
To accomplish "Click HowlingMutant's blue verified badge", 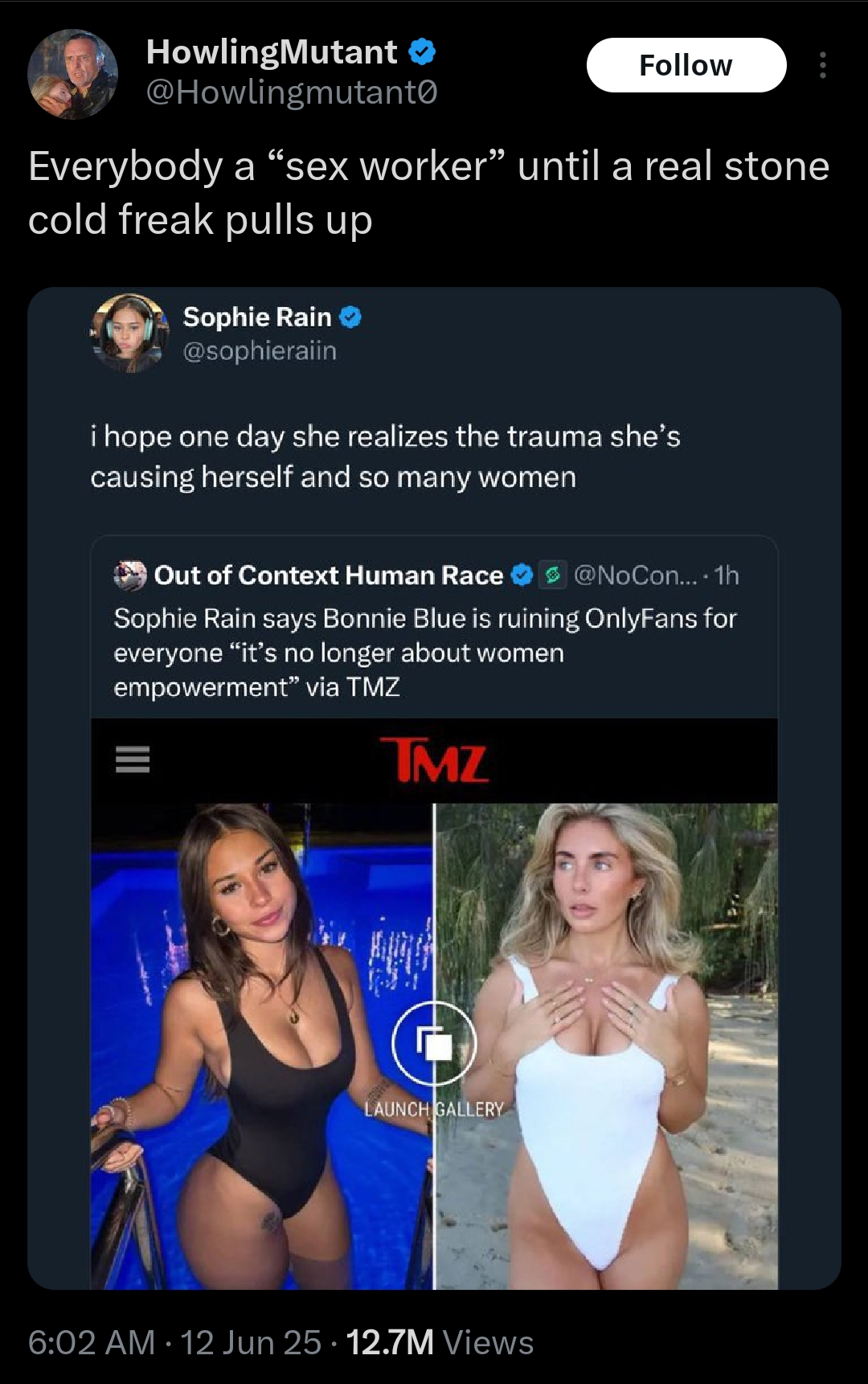I will pyautogui.click(x=422, y=53).
